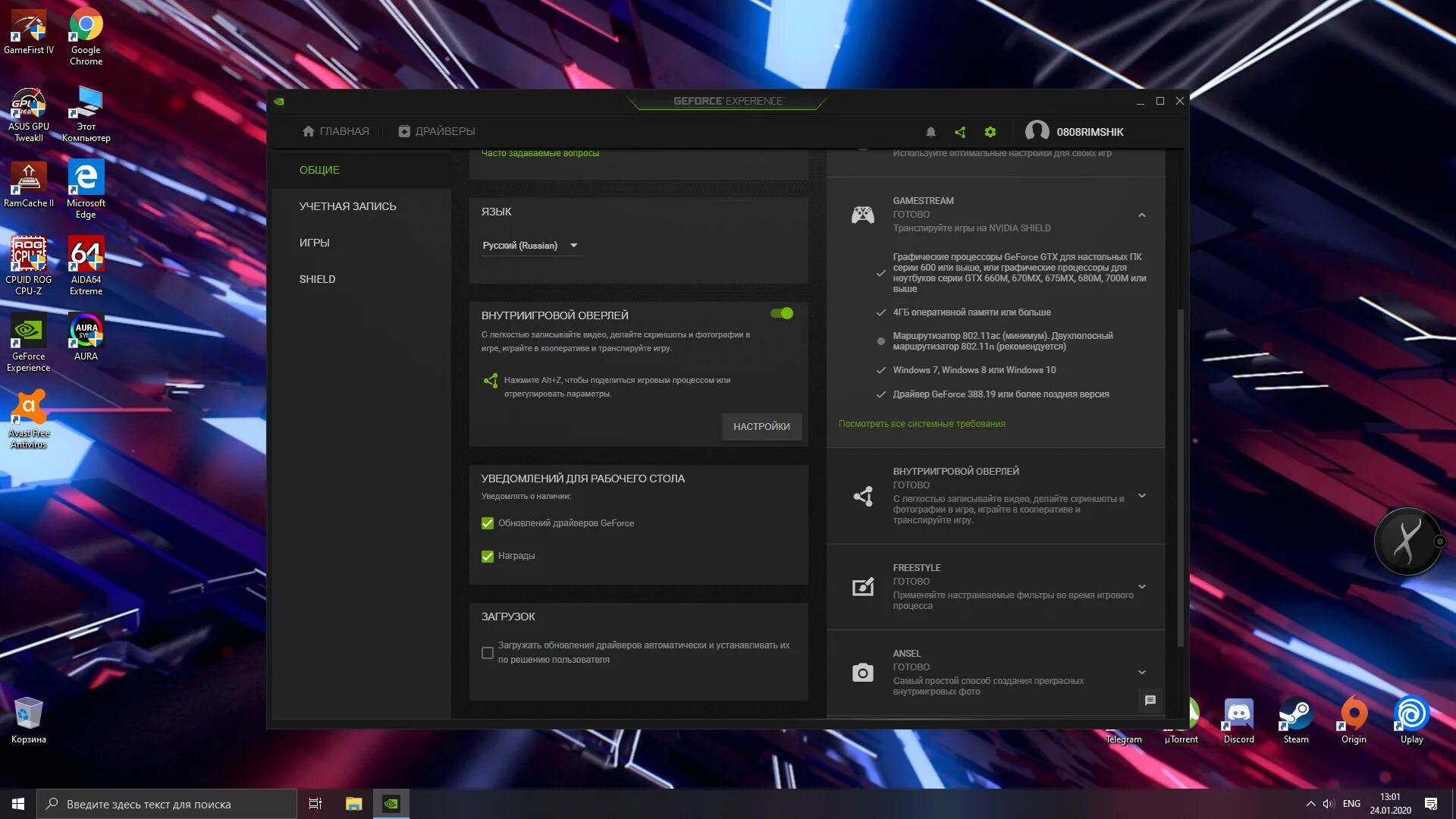Click the Ansel camera icon
Viewport: 1456px width, 819px height.
pos(863,673)
